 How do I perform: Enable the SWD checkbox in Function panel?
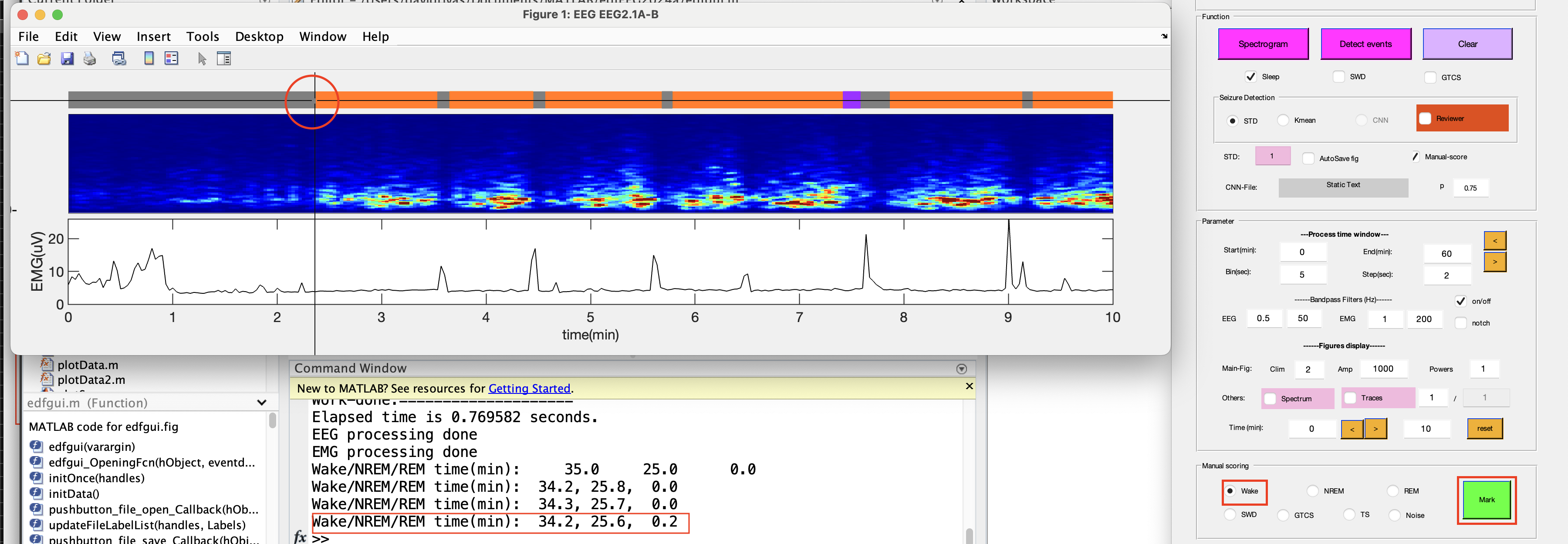[x=1338, y=77]
